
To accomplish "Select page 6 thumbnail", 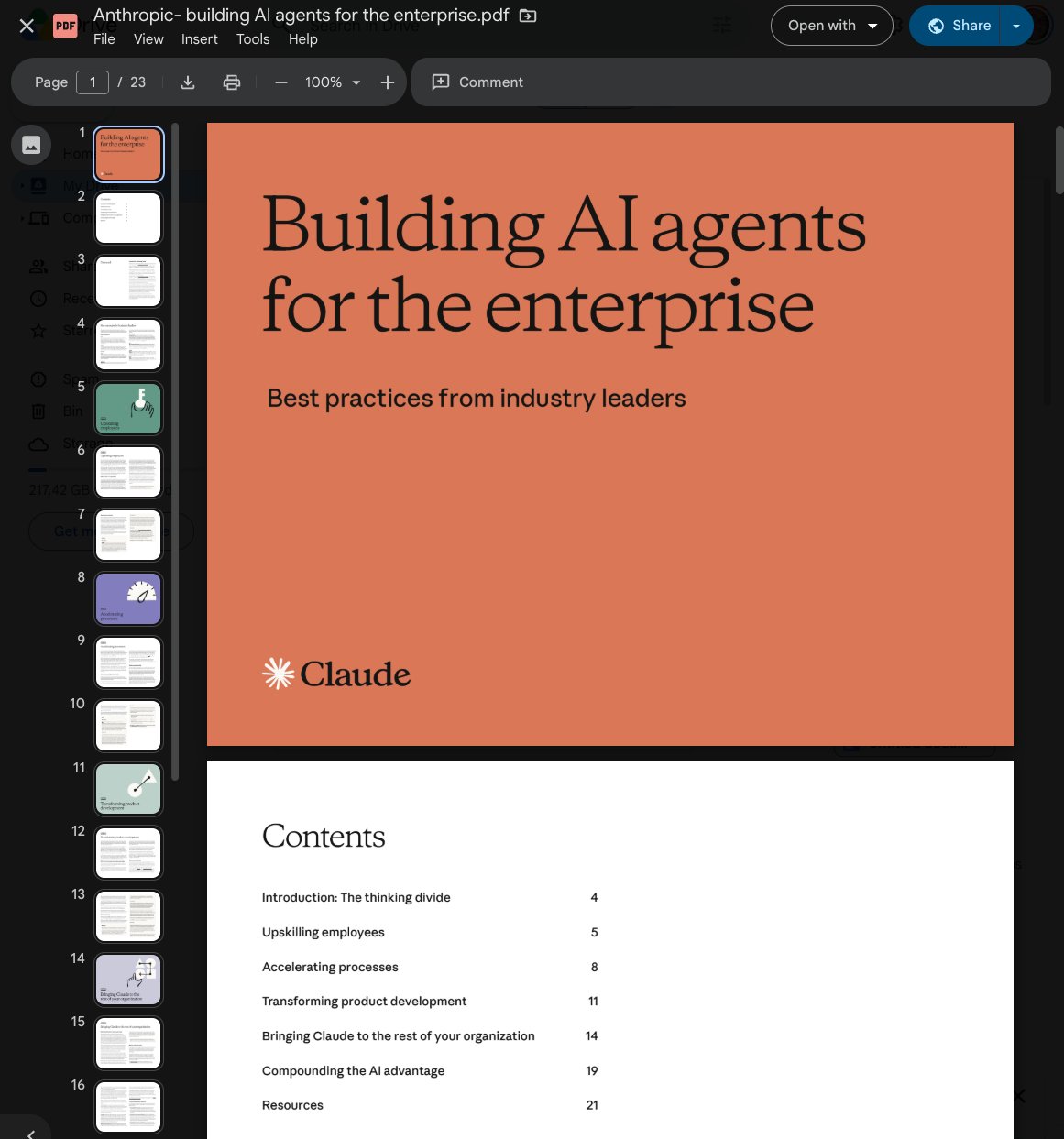I will 128,471.
